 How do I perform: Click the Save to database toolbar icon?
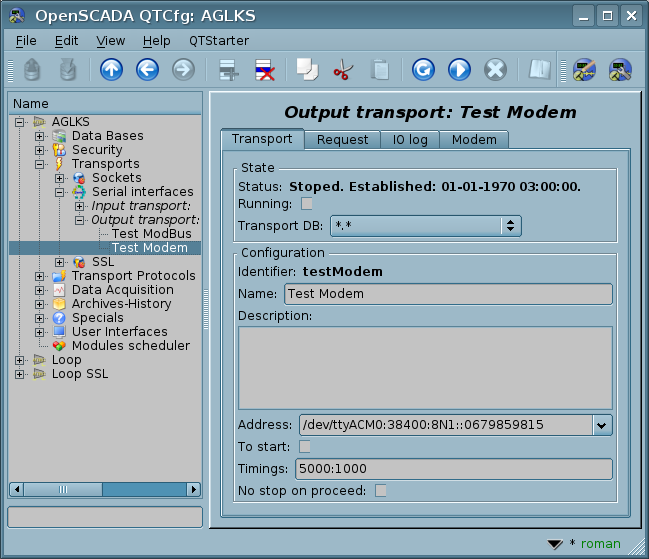click(68, 70)
